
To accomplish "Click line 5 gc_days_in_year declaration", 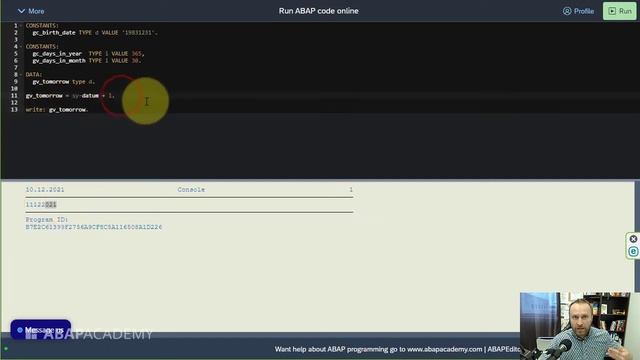I will (89, 53).
